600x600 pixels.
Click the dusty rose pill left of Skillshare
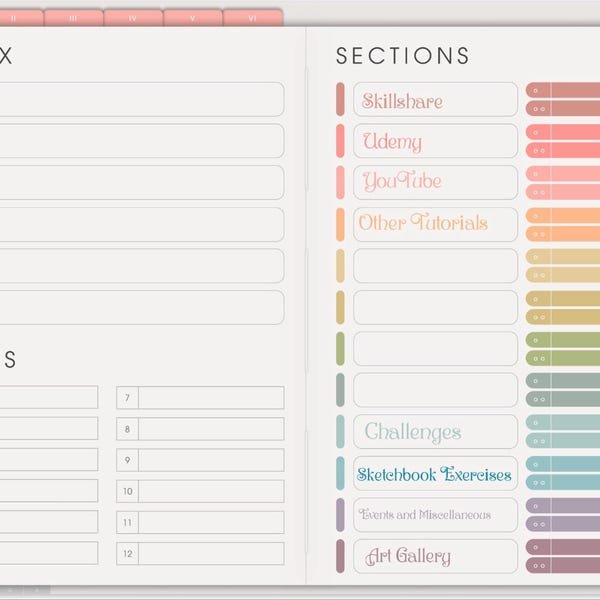(340, 99)
